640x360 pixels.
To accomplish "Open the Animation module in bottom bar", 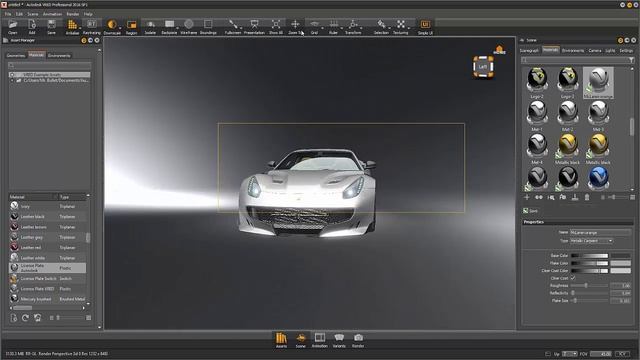I will point(320,338).
